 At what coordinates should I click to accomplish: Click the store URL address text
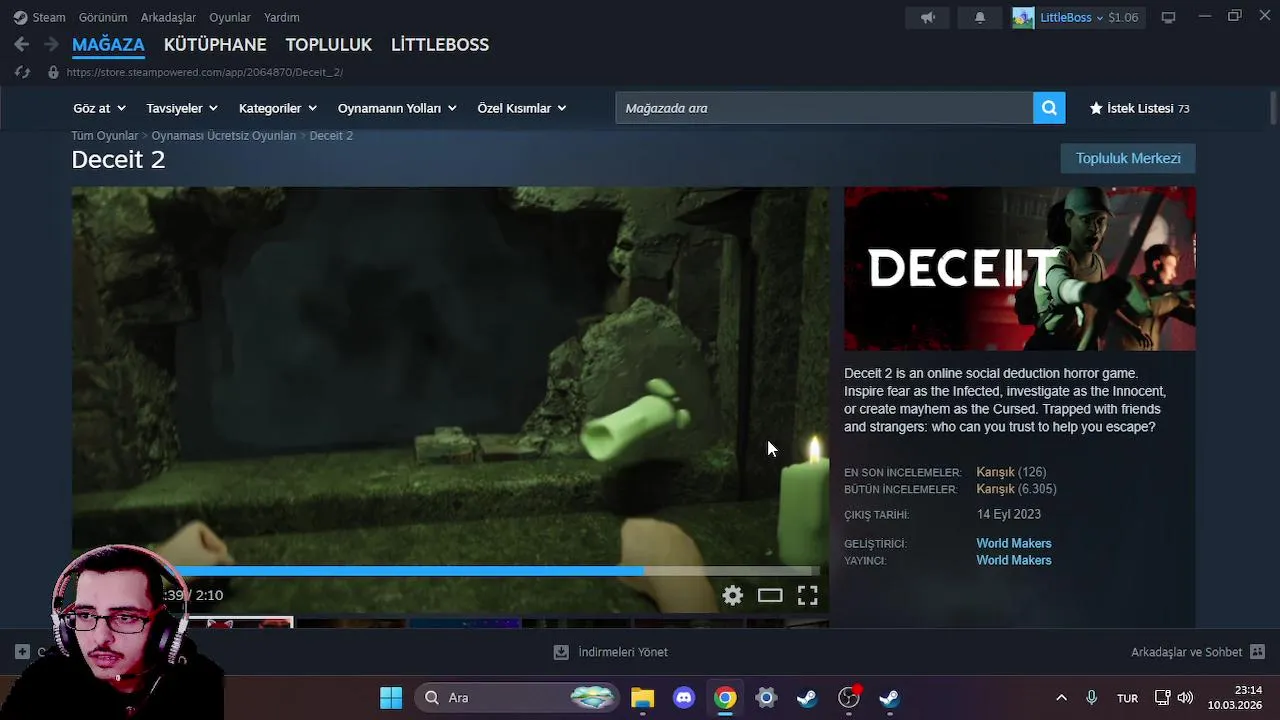pos(205,72)
